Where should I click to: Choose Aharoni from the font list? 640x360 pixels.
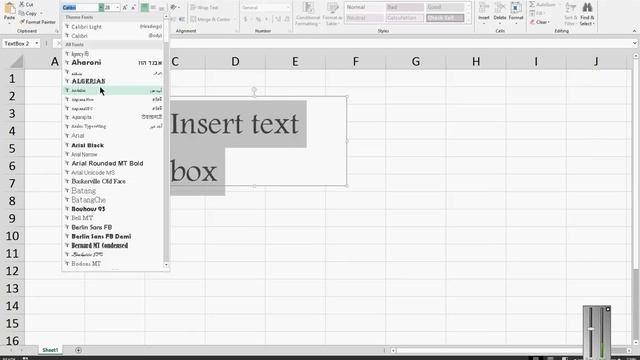coord(113,62)
